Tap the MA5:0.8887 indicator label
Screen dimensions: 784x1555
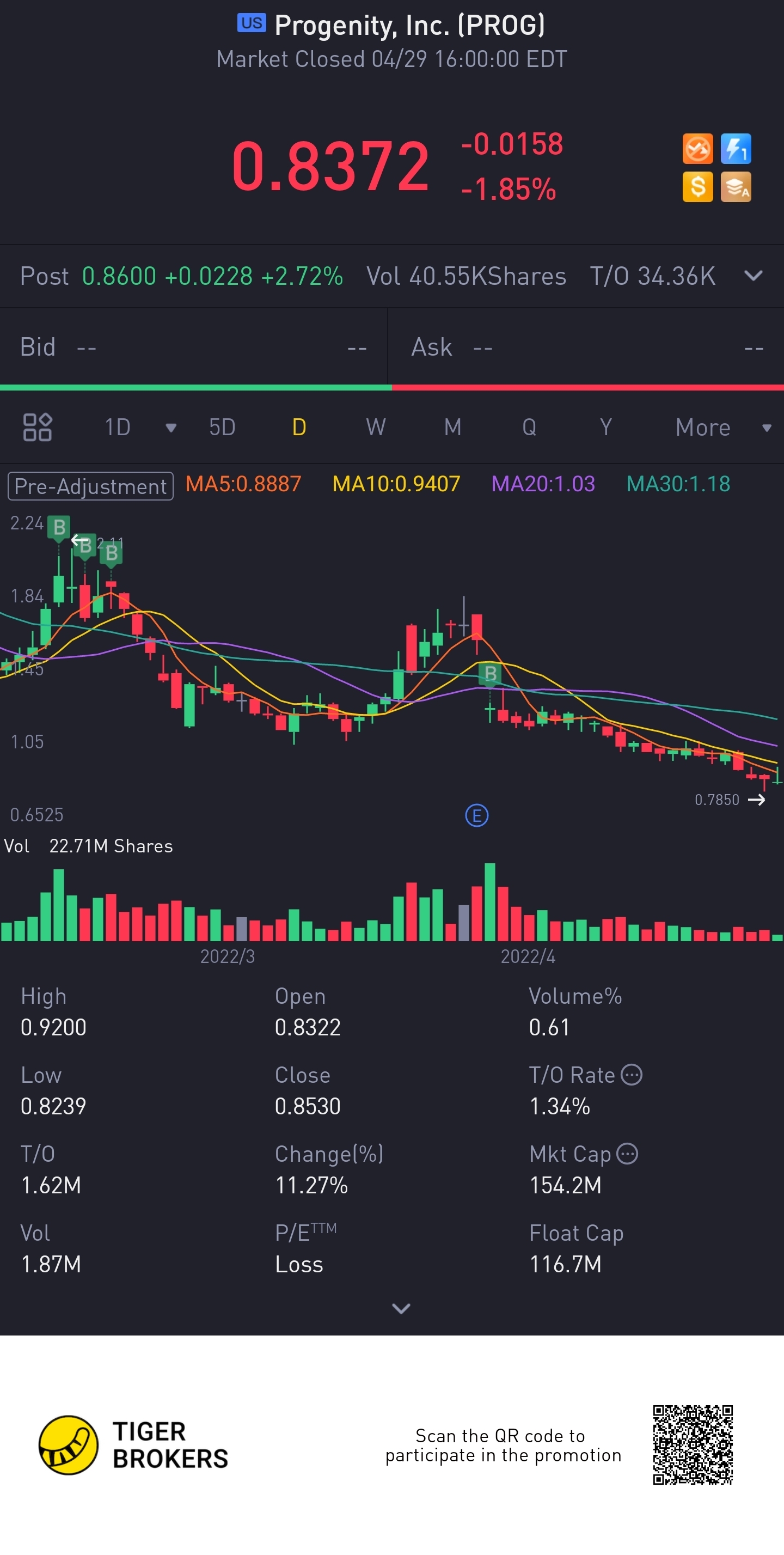coord(243,484)
